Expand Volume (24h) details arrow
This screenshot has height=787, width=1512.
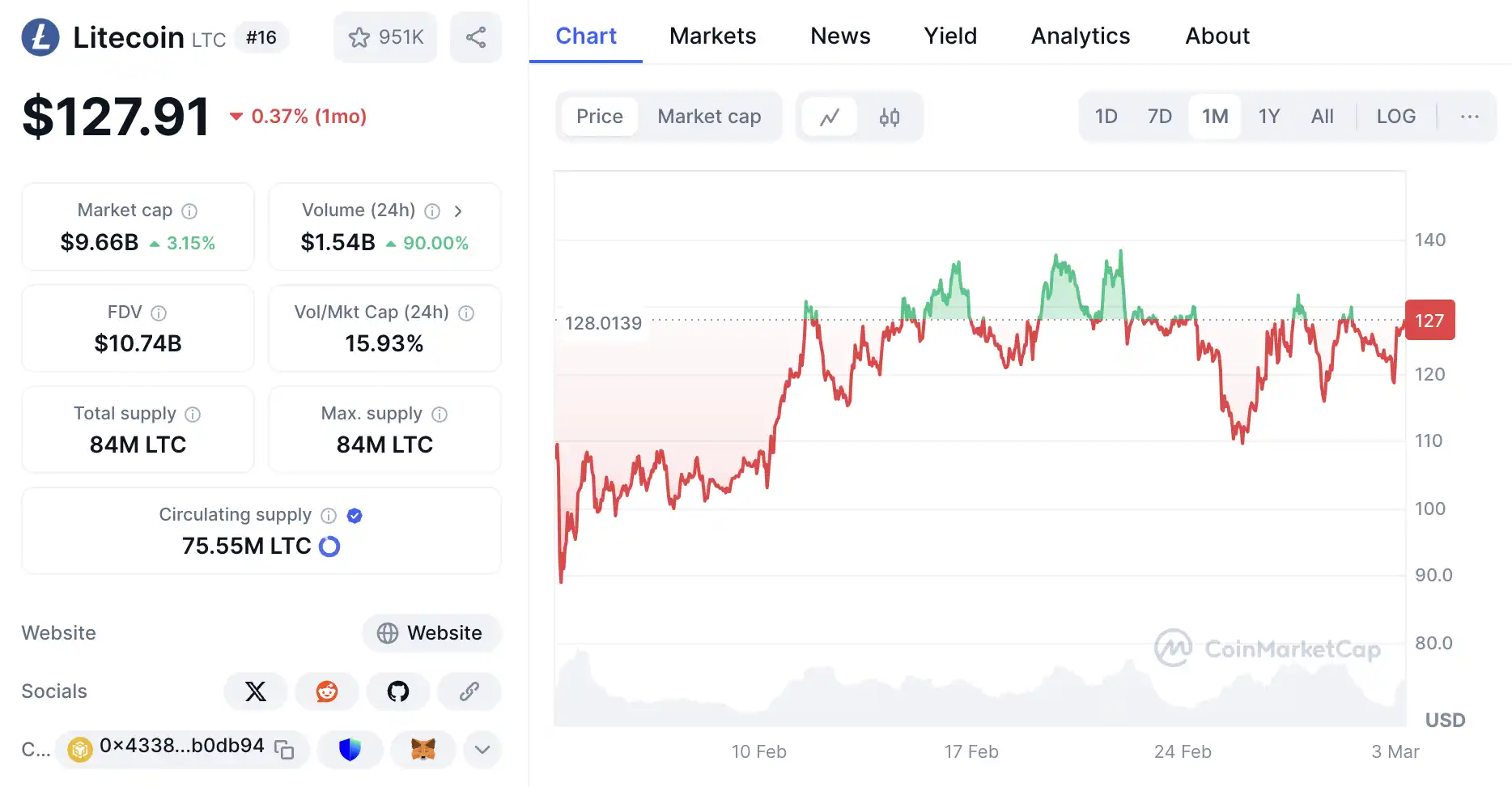pos(458,211)
